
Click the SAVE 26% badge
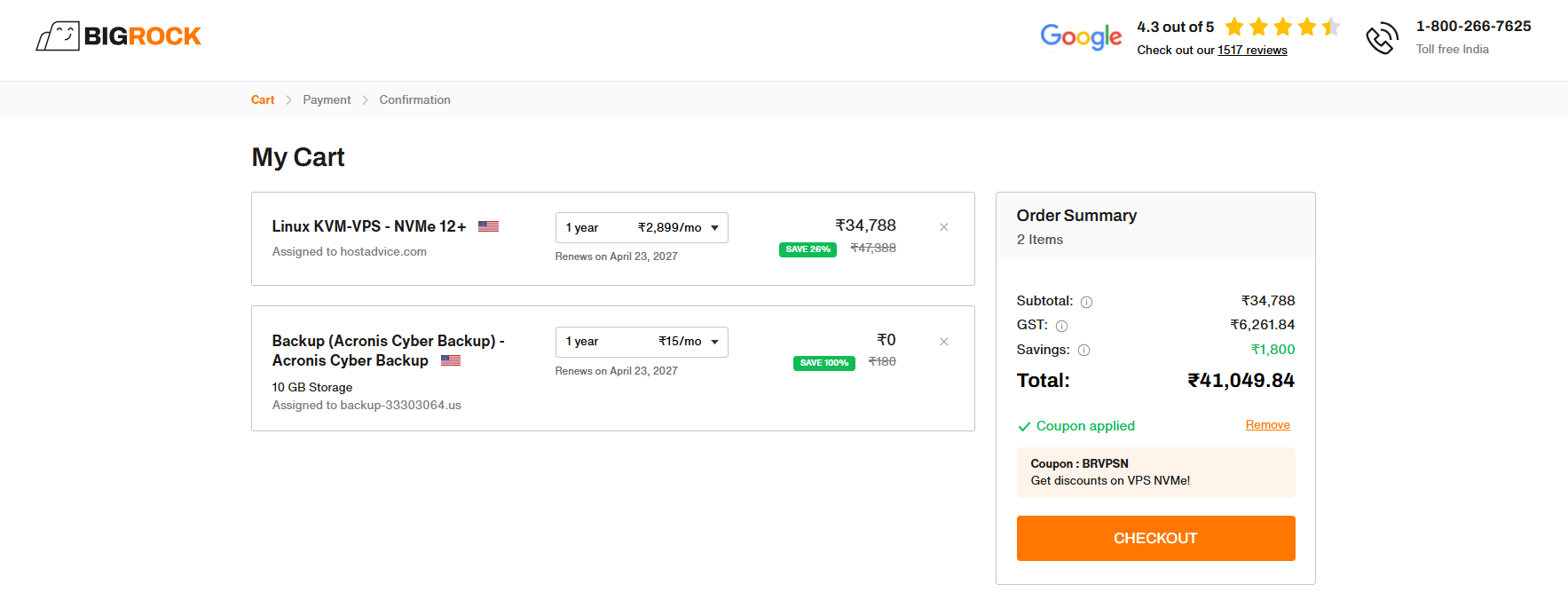pos(808,249)
